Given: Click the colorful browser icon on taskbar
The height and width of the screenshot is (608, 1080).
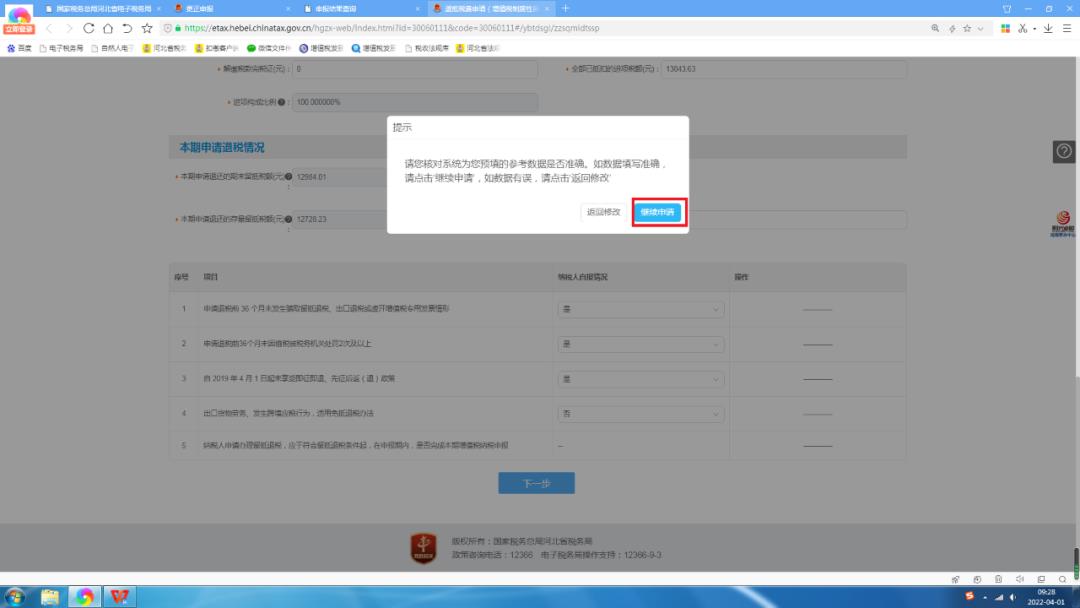Looking at the screenshot, I should tap(85, 596).
